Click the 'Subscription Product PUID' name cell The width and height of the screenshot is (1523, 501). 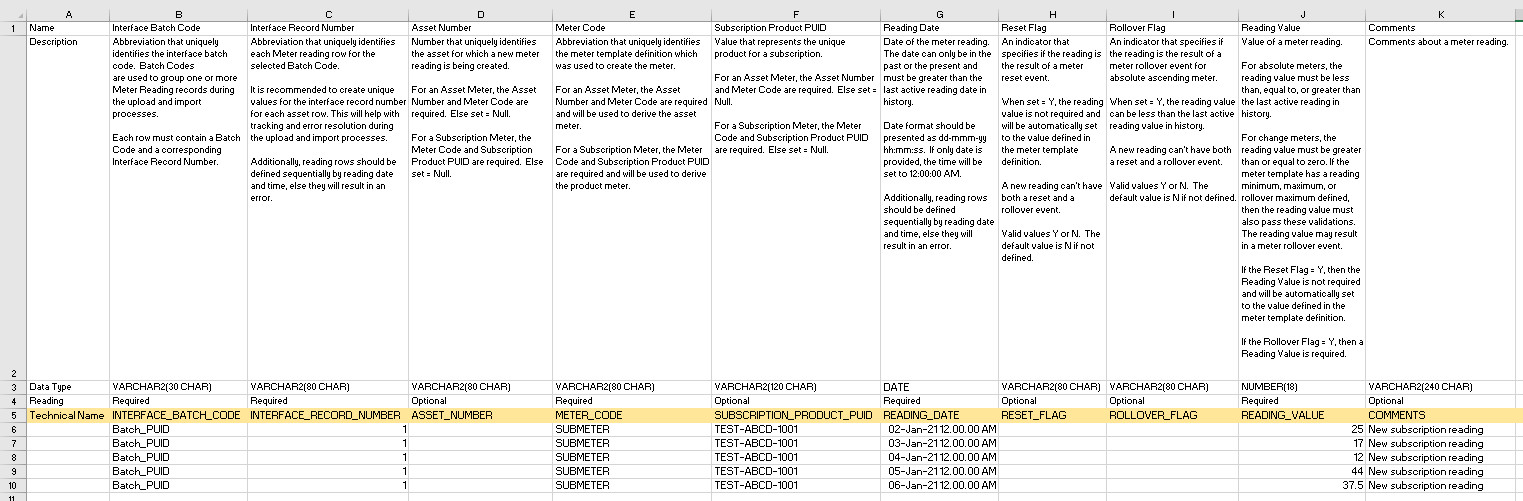click(796, 28)
